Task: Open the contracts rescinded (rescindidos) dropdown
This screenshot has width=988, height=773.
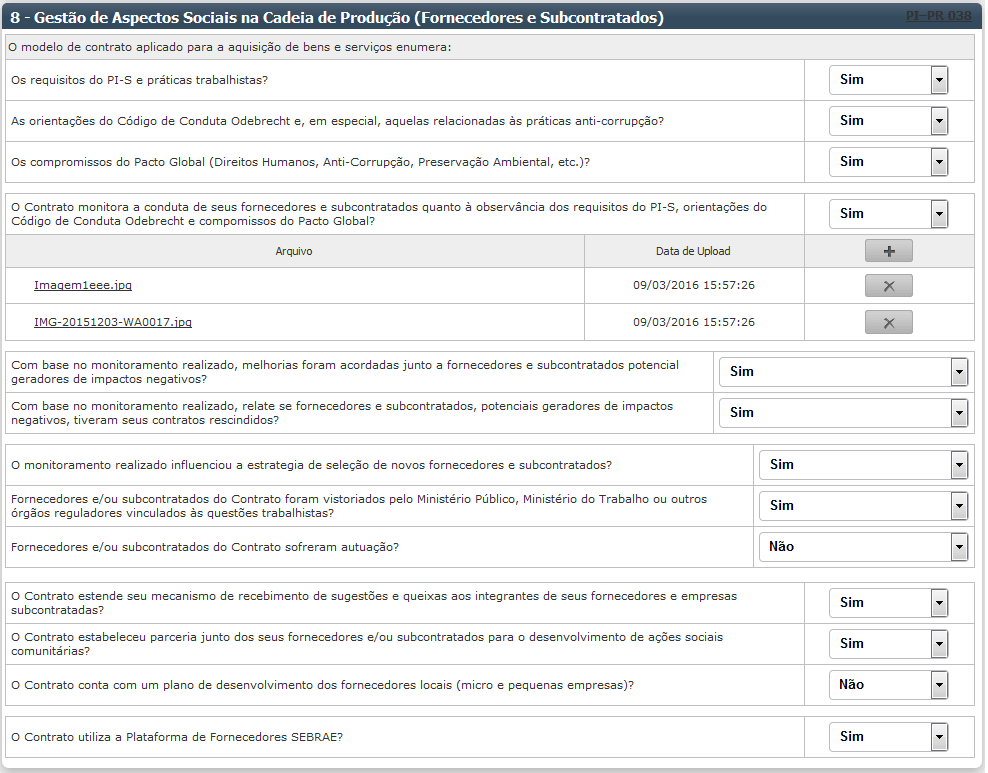Action: 843,413
